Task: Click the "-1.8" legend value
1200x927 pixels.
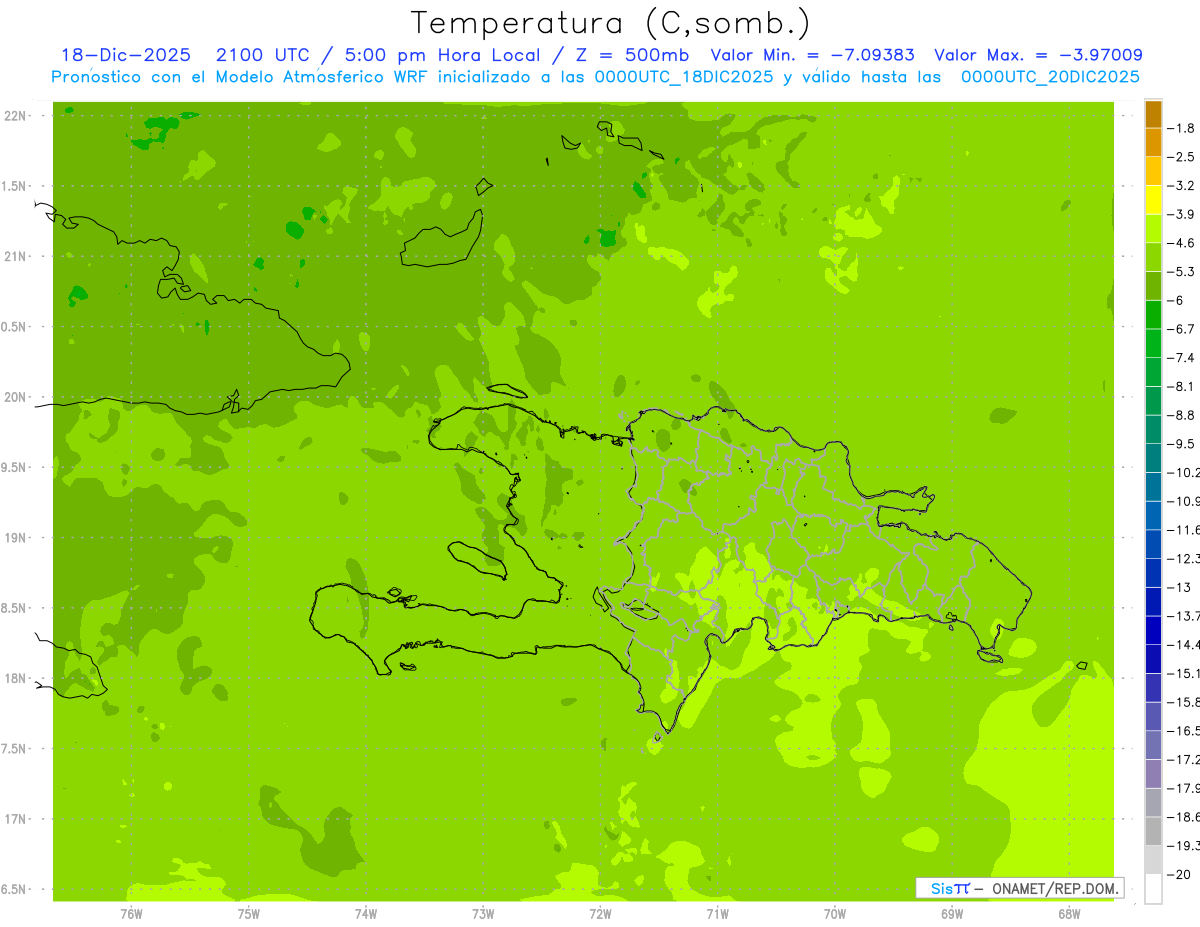Action: (1180, 128)
